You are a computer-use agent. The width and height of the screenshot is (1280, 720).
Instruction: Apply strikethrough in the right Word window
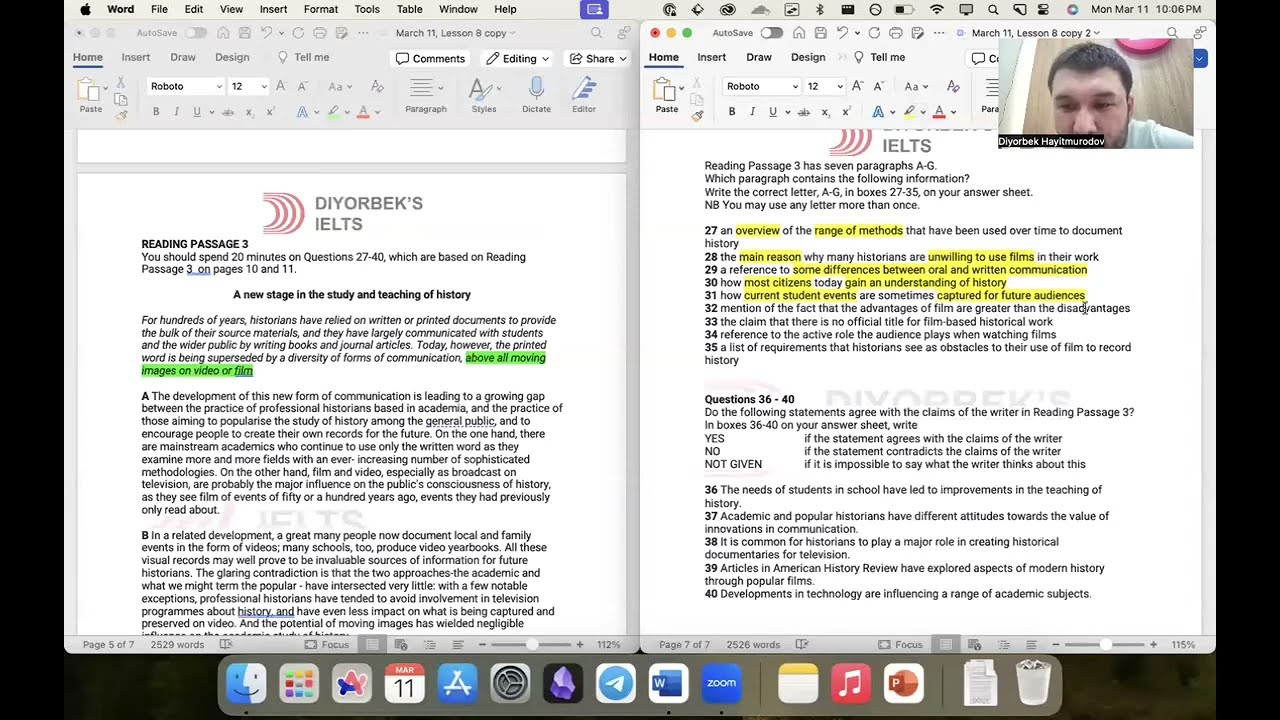[x=804, y=112]
